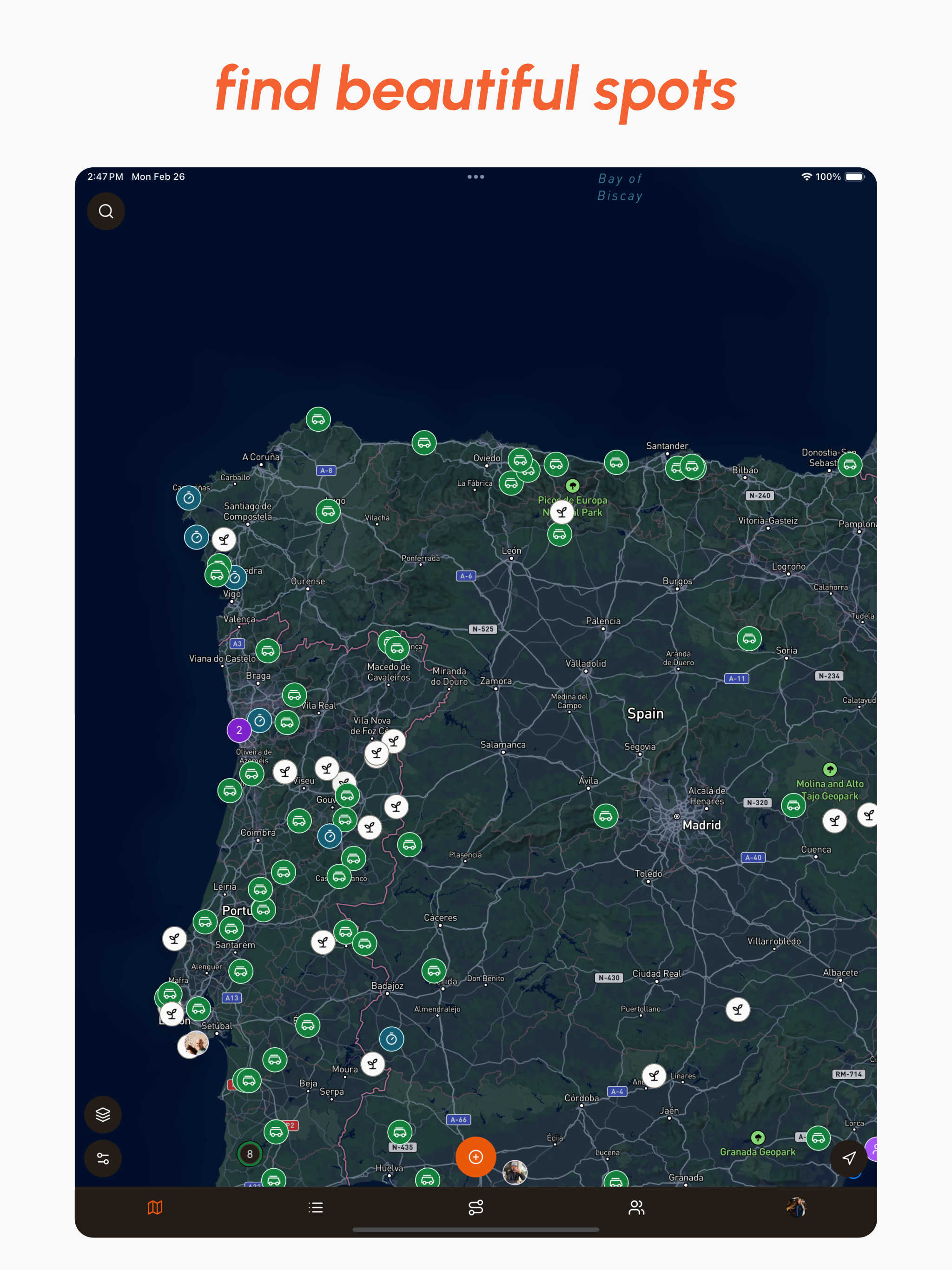952x1270 pixels.
Task: Tap the Córdoba city label
Action: [582, 1098]
